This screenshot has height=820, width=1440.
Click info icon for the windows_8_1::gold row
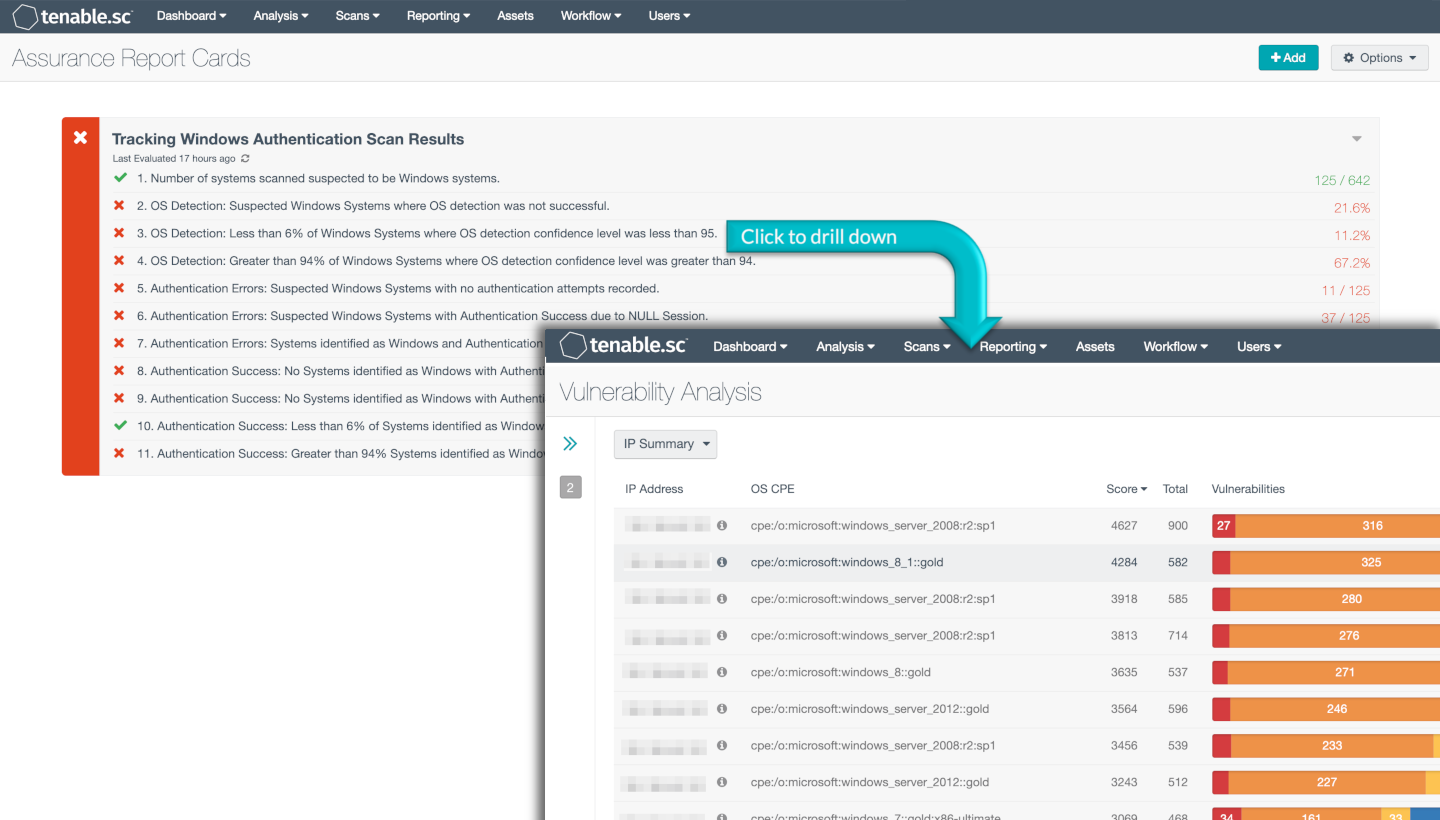(x=722, y=562)
